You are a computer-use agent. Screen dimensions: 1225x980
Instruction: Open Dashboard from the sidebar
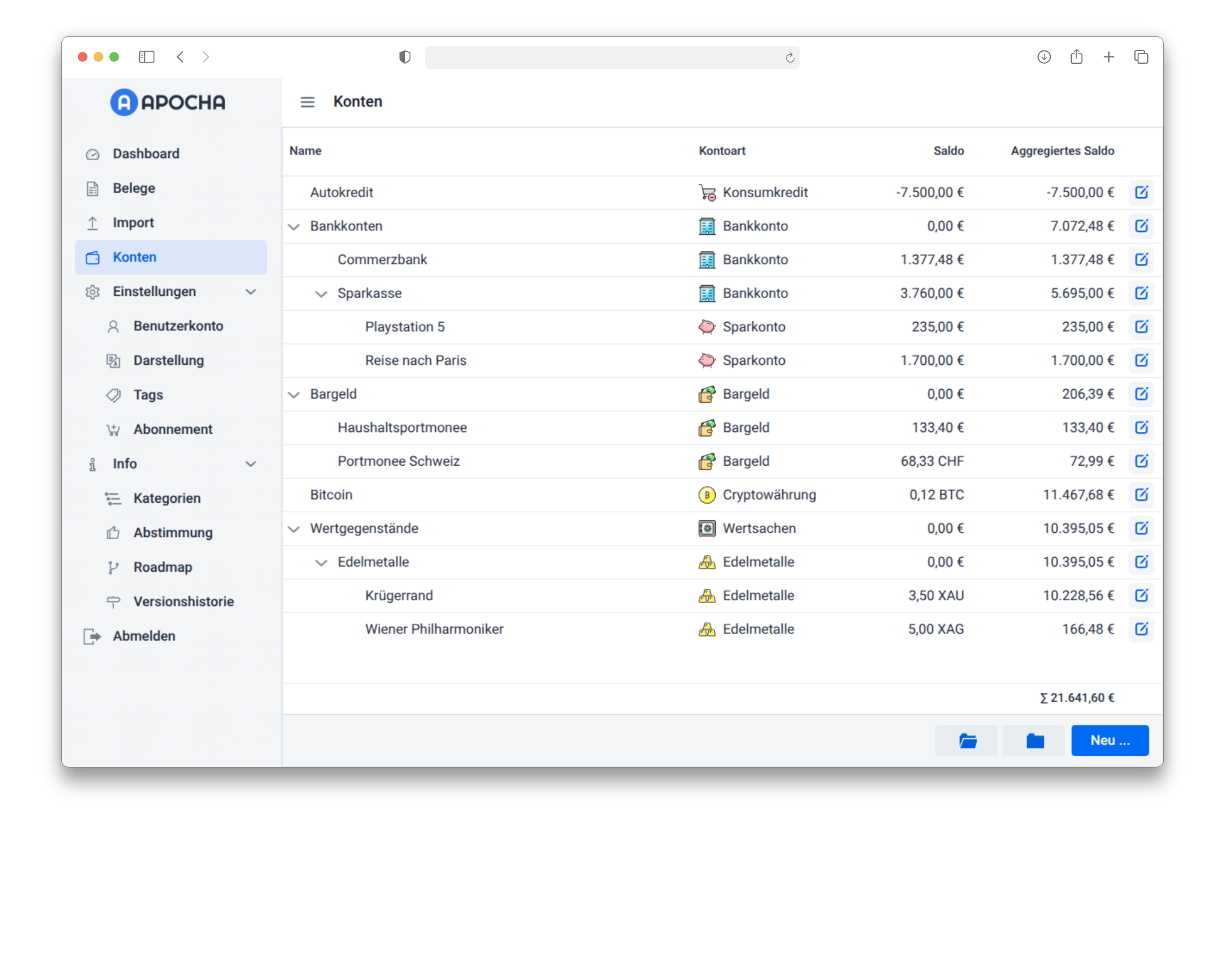pos(171,154)
